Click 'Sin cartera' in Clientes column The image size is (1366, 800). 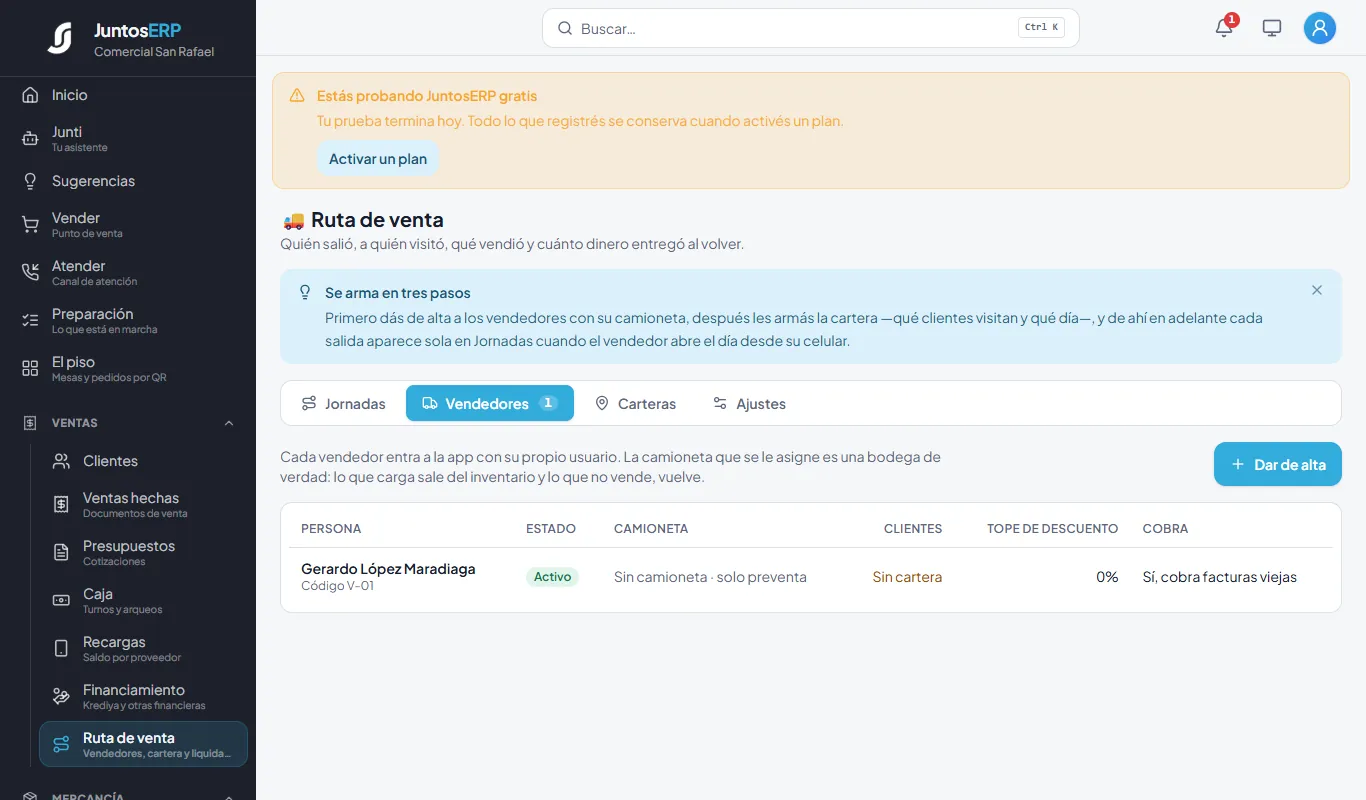coord(907,577)
